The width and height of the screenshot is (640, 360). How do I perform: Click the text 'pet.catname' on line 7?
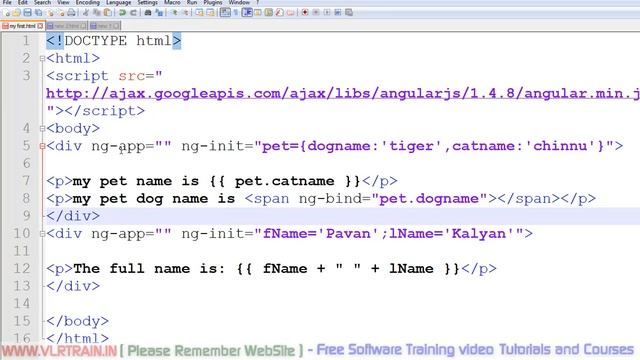point(284,181)
